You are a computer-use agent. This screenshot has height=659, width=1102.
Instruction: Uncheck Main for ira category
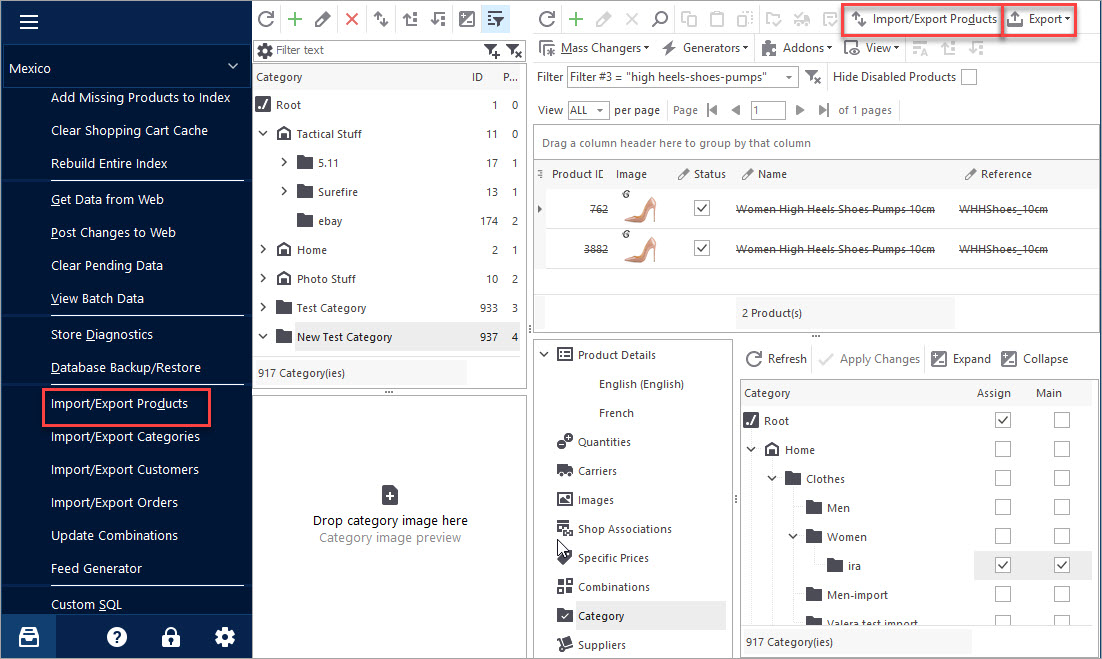pyautogui.click(x=1062, y=565)
